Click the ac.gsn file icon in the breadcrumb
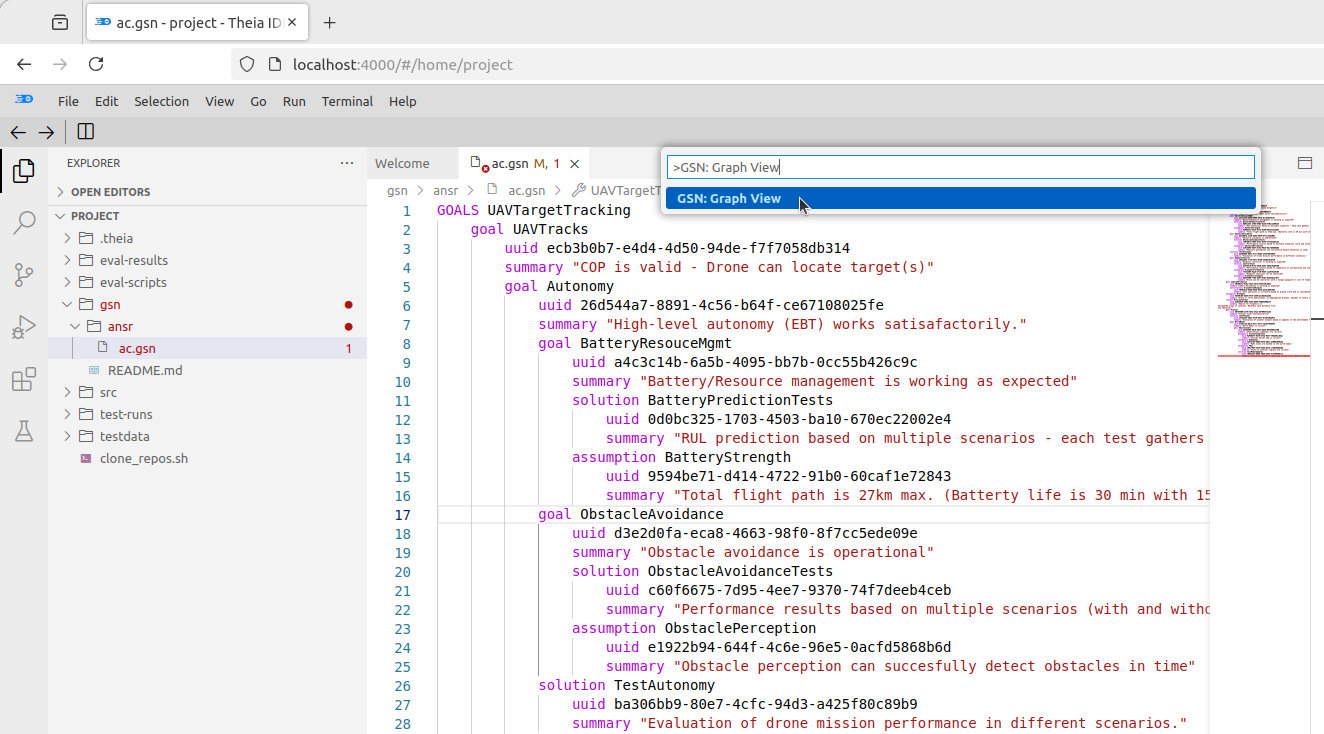 492,190
